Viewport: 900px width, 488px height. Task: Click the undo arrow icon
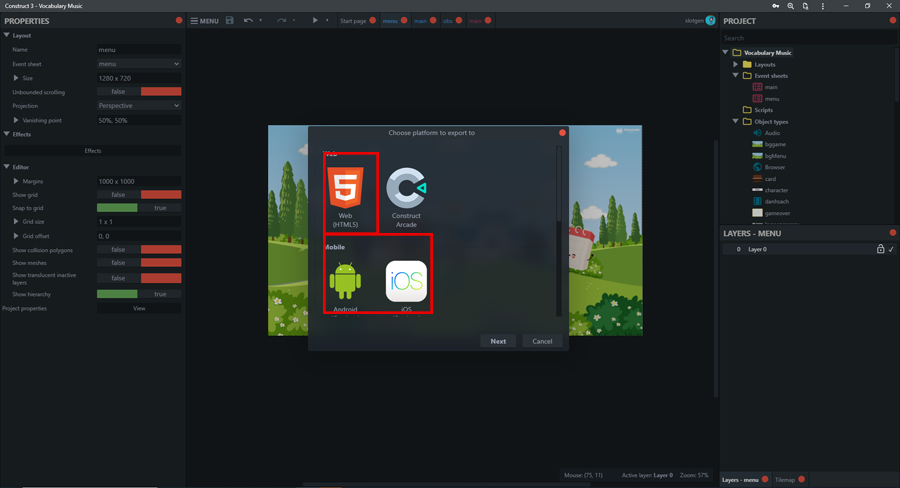(248, 20)
